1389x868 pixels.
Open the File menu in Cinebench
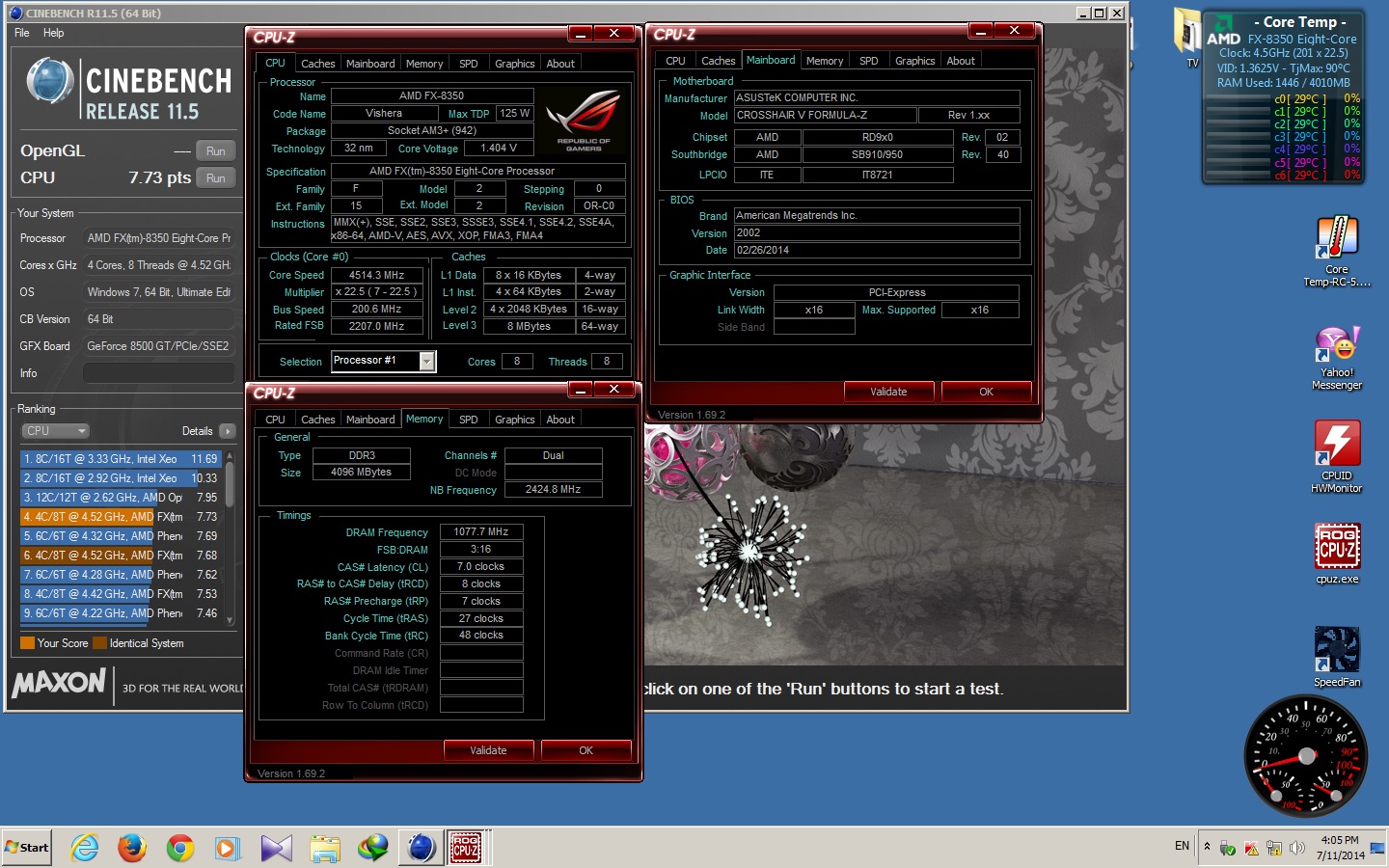22,33
